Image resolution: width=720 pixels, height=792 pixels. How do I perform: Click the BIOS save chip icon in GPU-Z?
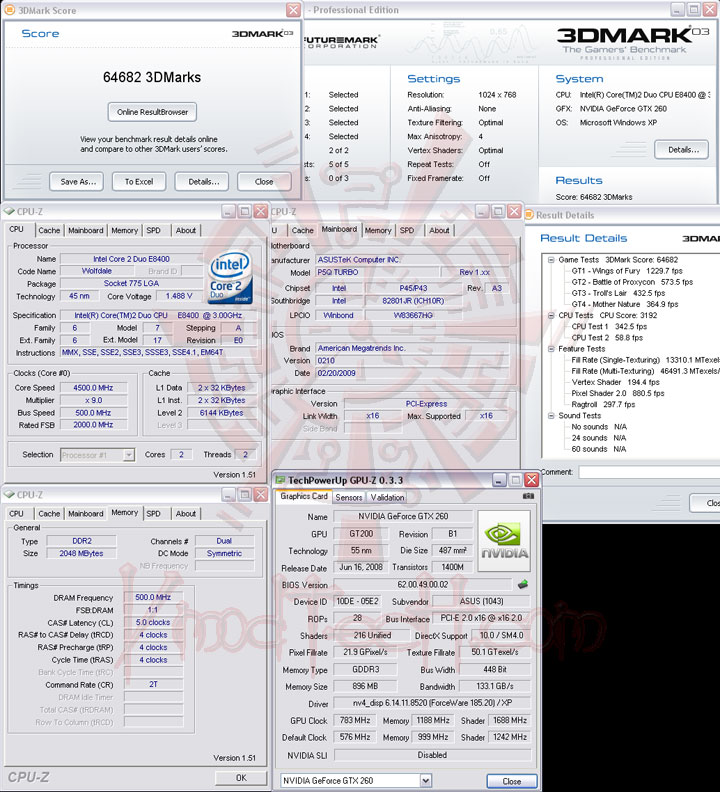523,584
